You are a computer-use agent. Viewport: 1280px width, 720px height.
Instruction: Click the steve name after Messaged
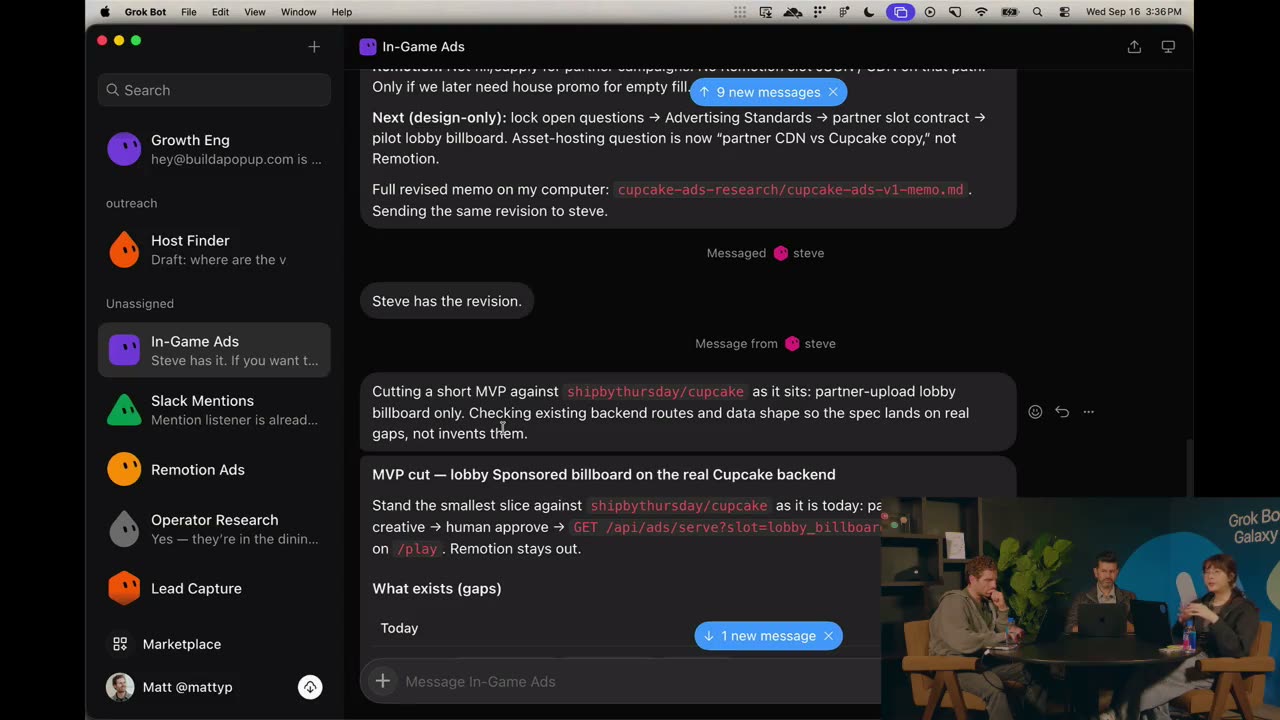(x=808, y=253)
